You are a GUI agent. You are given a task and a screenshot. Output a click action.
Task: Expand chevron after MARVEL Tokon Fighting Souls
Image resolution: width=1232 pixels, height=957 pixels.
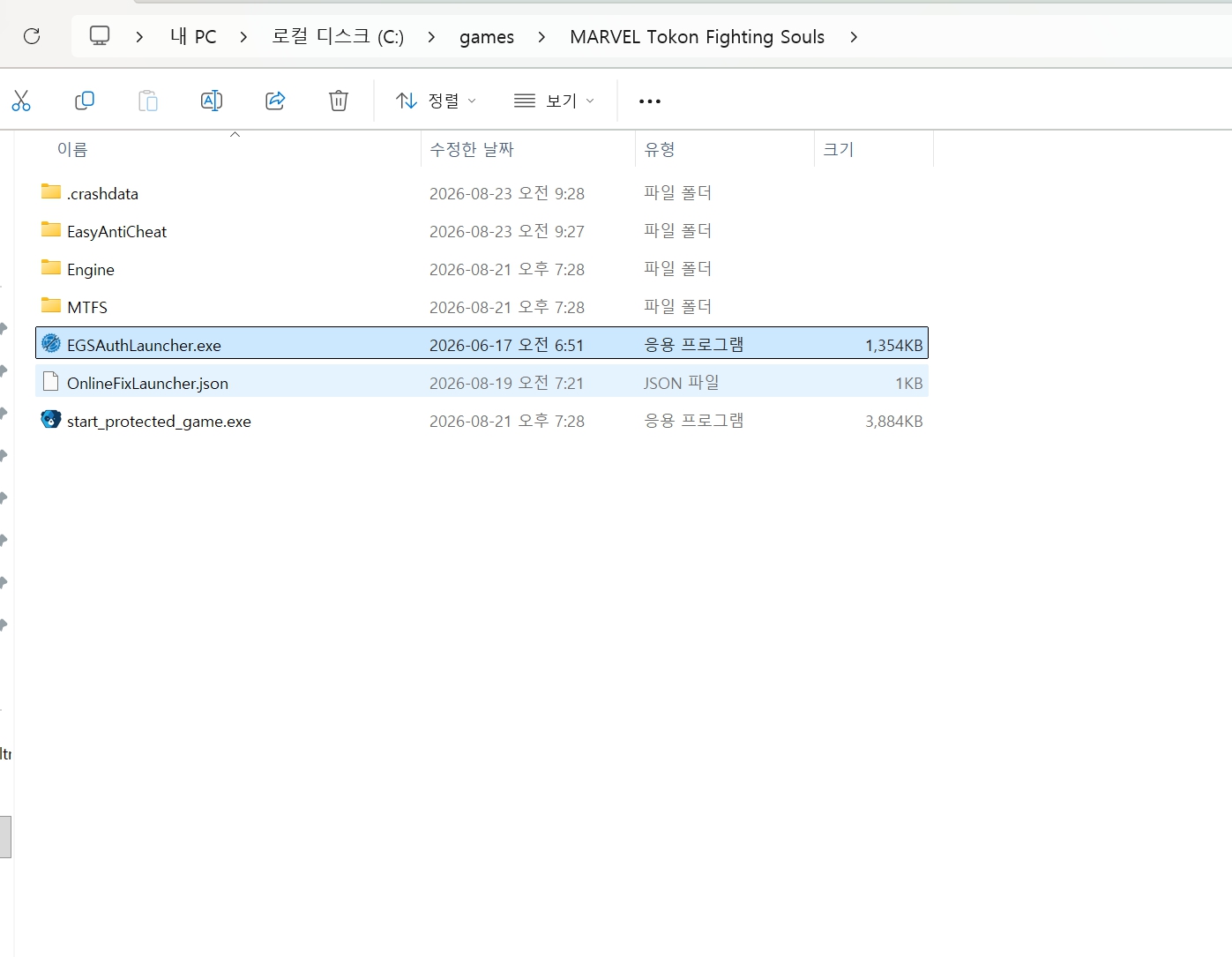coord(854,37)
